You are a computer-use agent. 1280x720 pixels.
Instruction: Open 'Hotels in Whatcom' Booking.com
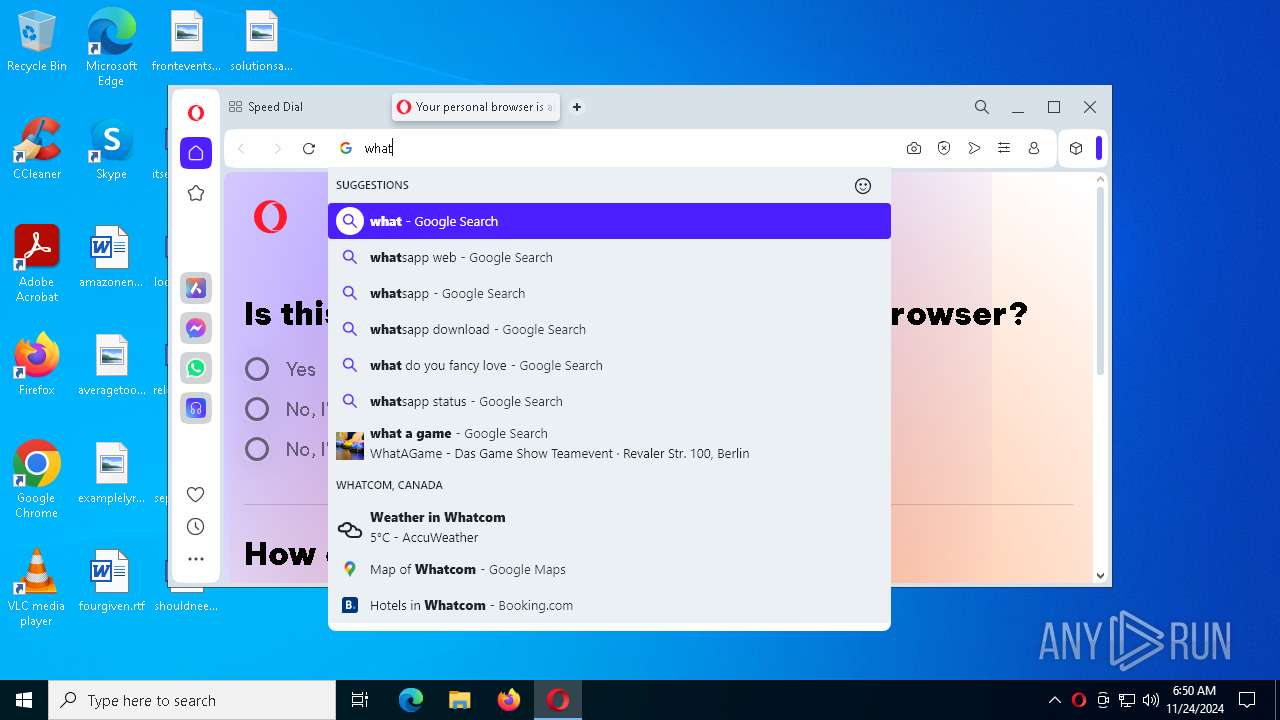[x=609, y=605]
